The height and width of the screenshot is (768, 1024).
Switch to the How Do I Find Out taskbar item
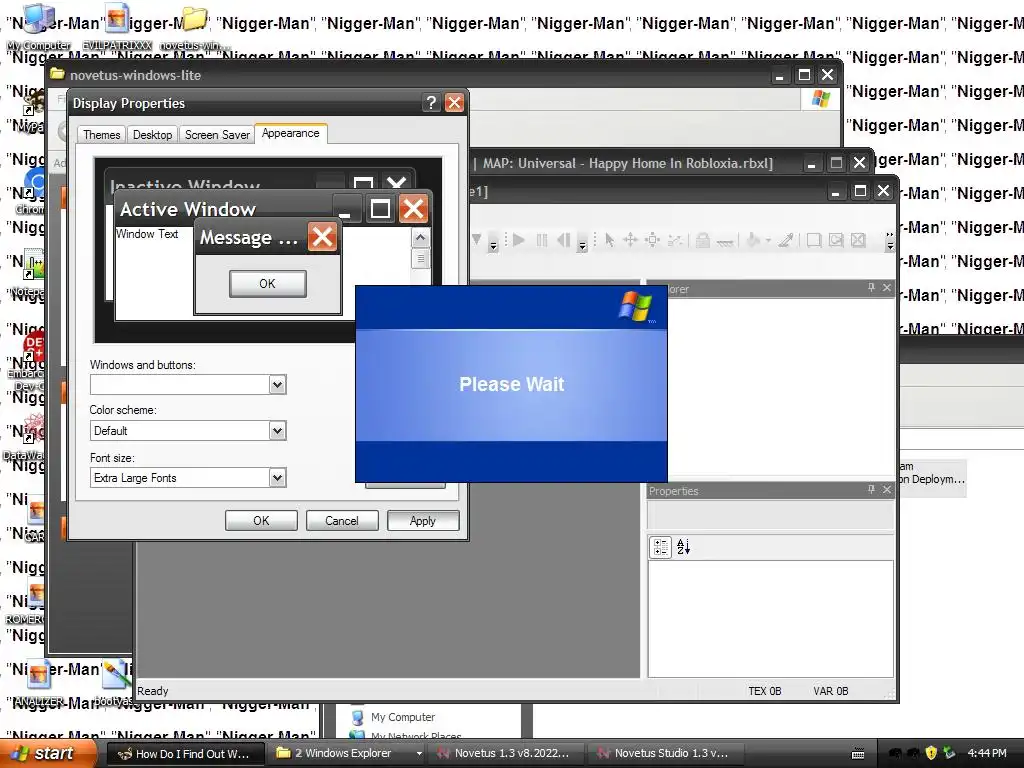click(185, 754)
